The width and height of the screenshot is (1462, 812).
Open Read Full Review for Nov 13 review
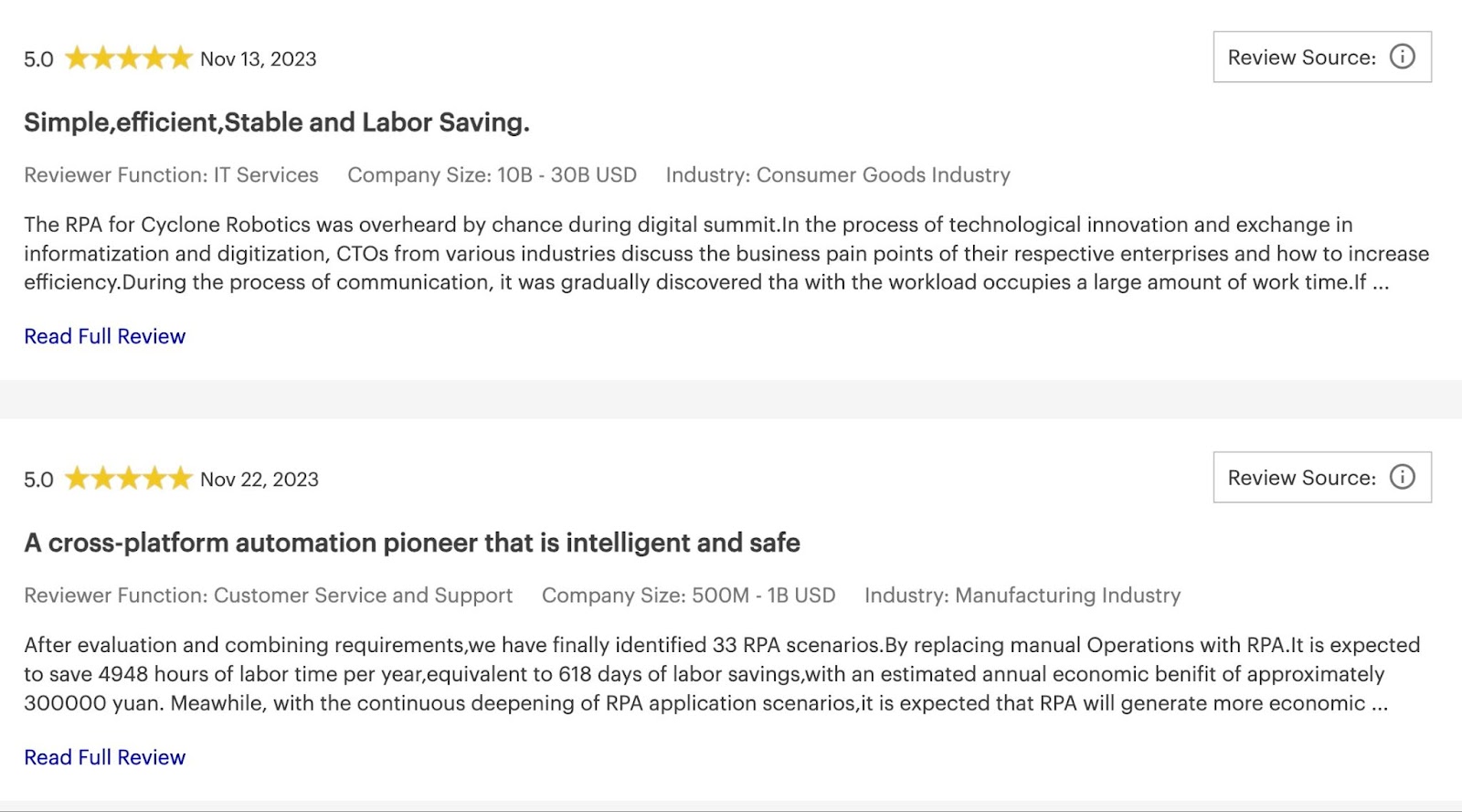[104, 336]
